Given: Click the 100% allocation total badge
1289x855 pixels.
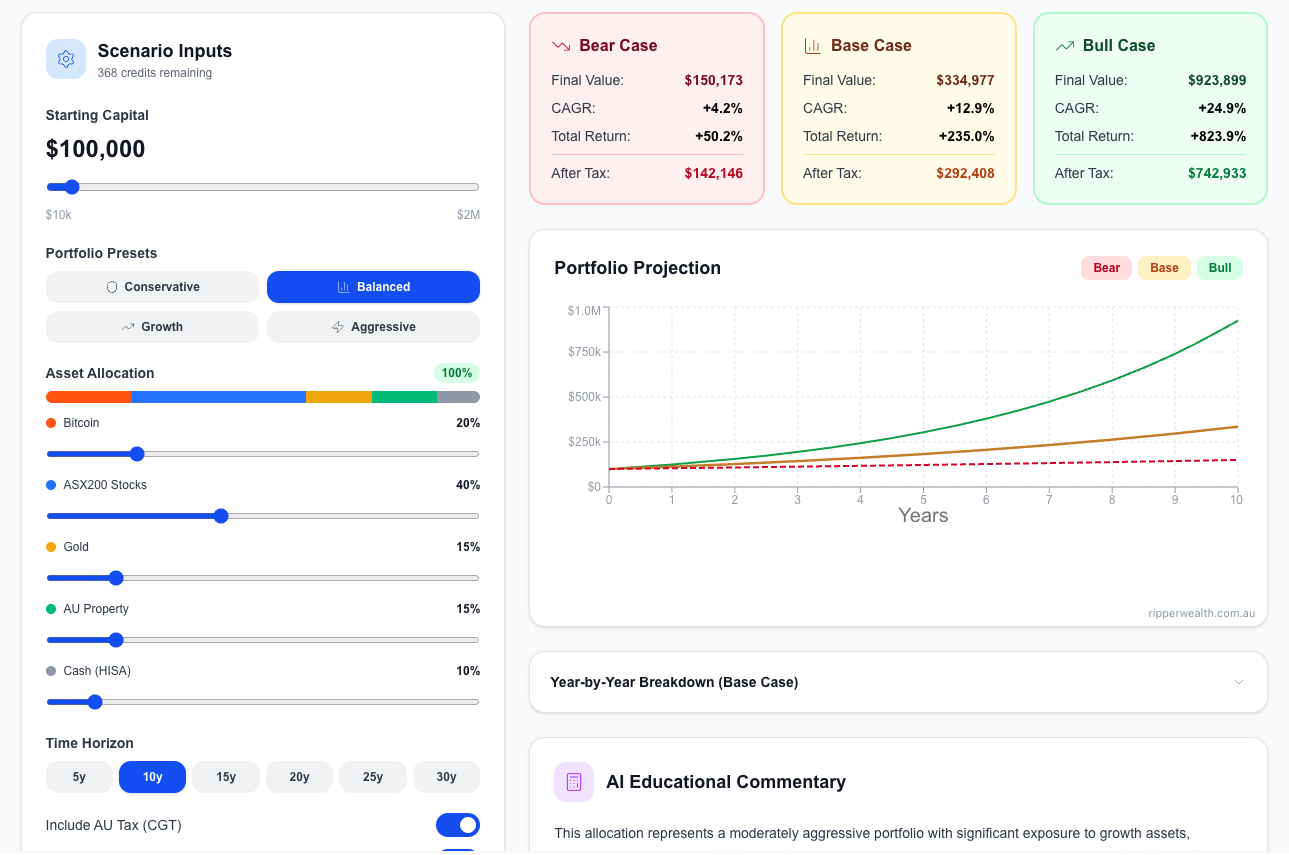Looking at the screenshot, I should (457, 373).
